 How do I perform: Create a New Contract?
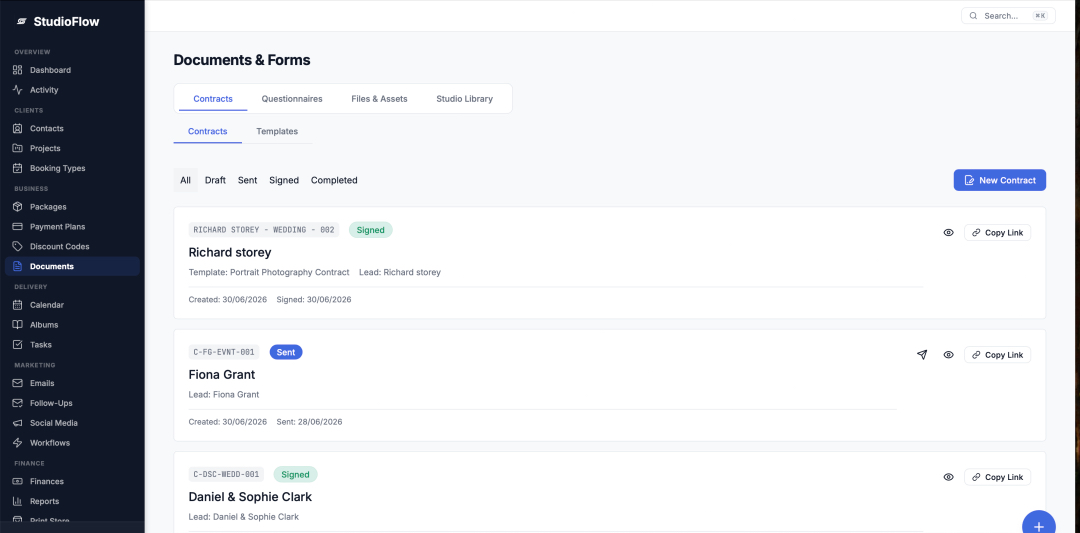point(999,180)
